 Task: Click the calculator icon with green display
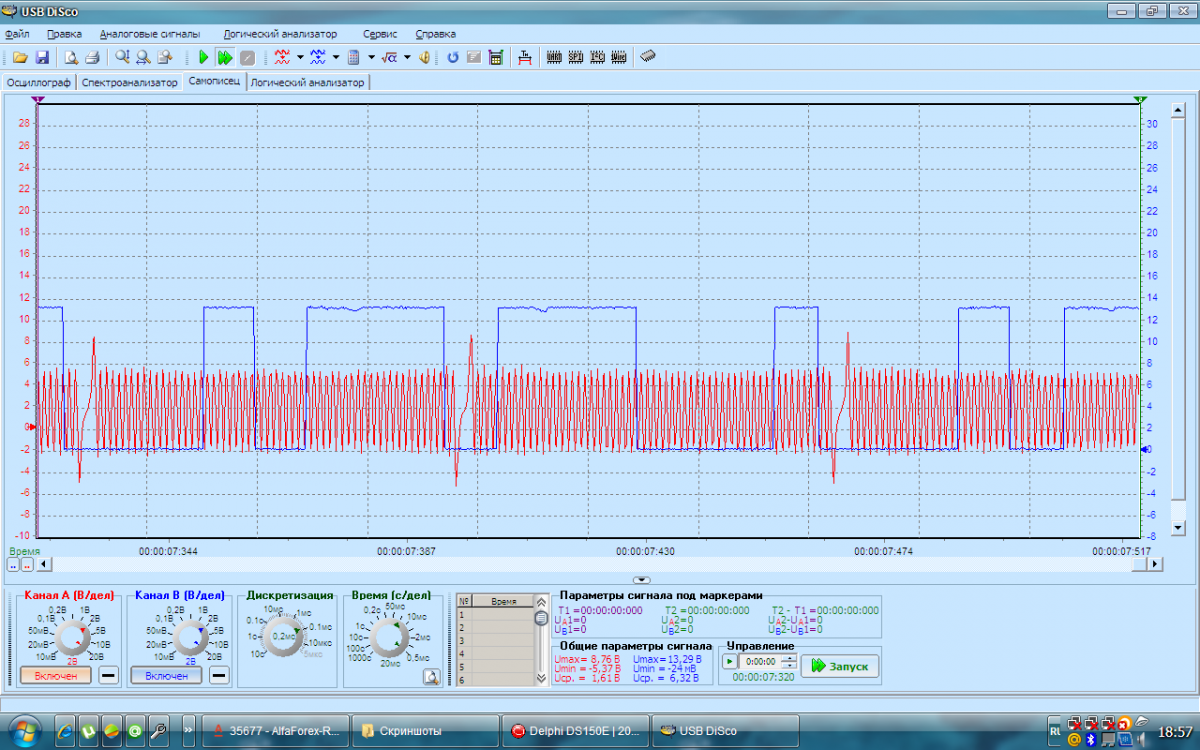[495, 58]
